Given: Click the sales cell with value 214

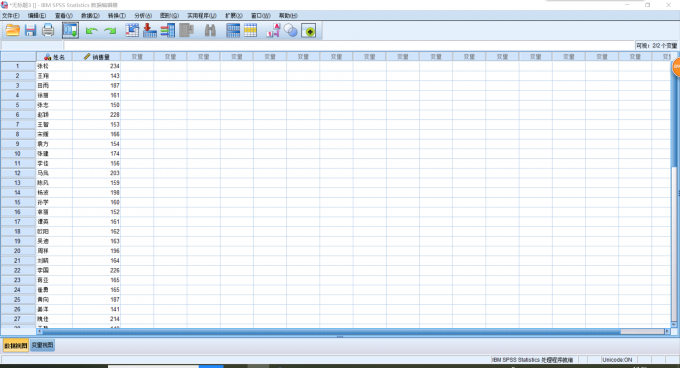Looking at the screenshot, I should [96, 319].
